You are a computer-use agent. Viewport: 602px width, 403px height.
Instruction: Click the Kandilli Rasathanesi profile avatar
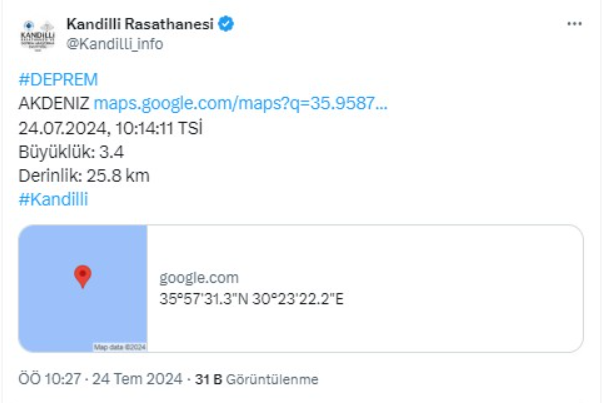37,33
